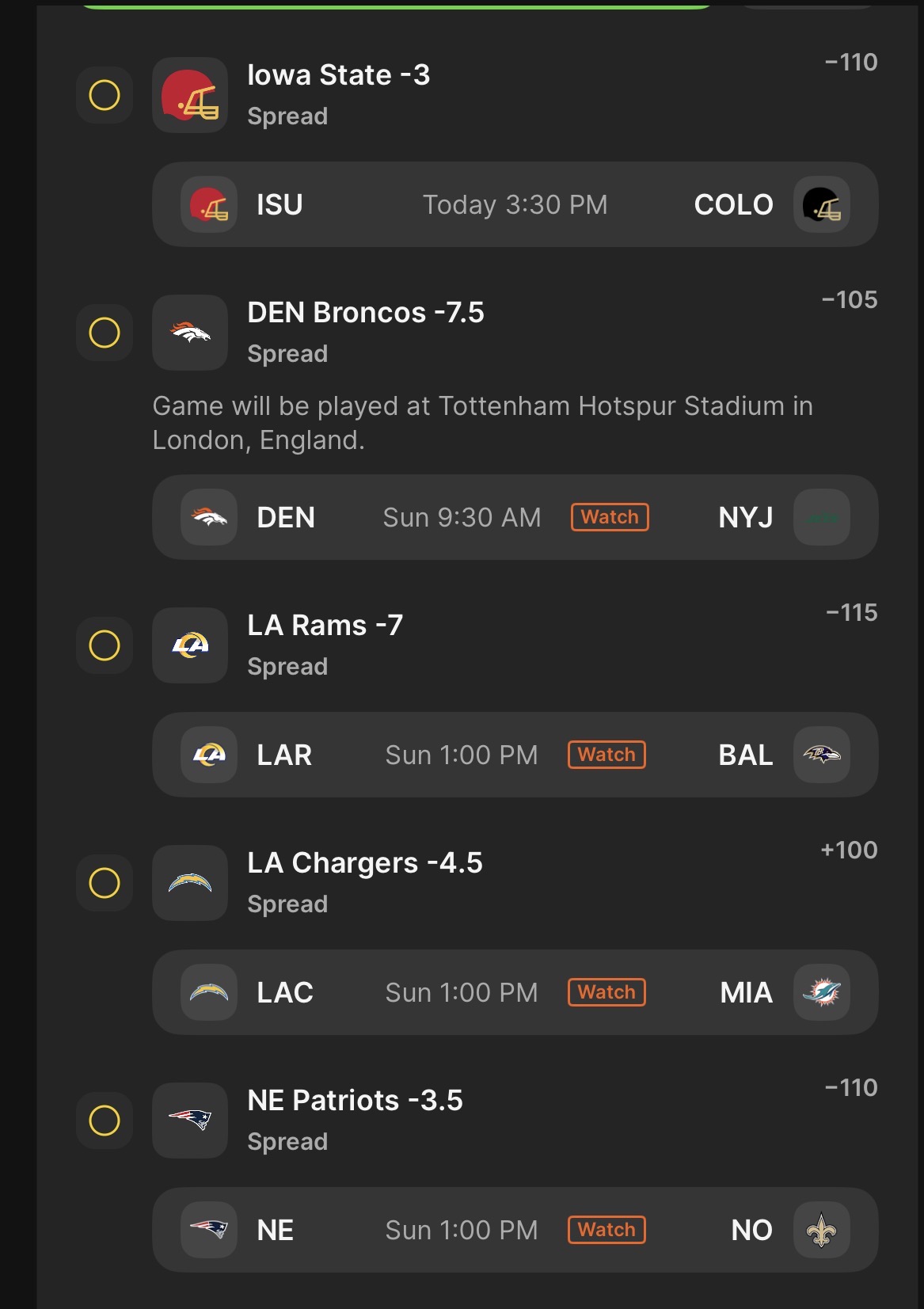This screenshot has width=924, height=1309.
Task: Select the LA Rams -7 radio circle
Action: point(105,645)
